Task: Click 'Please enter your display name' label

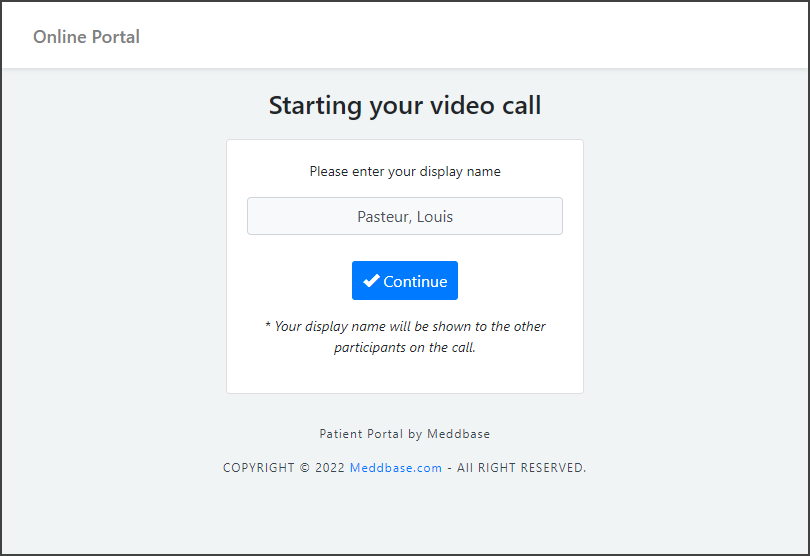Action: point(404,171)
